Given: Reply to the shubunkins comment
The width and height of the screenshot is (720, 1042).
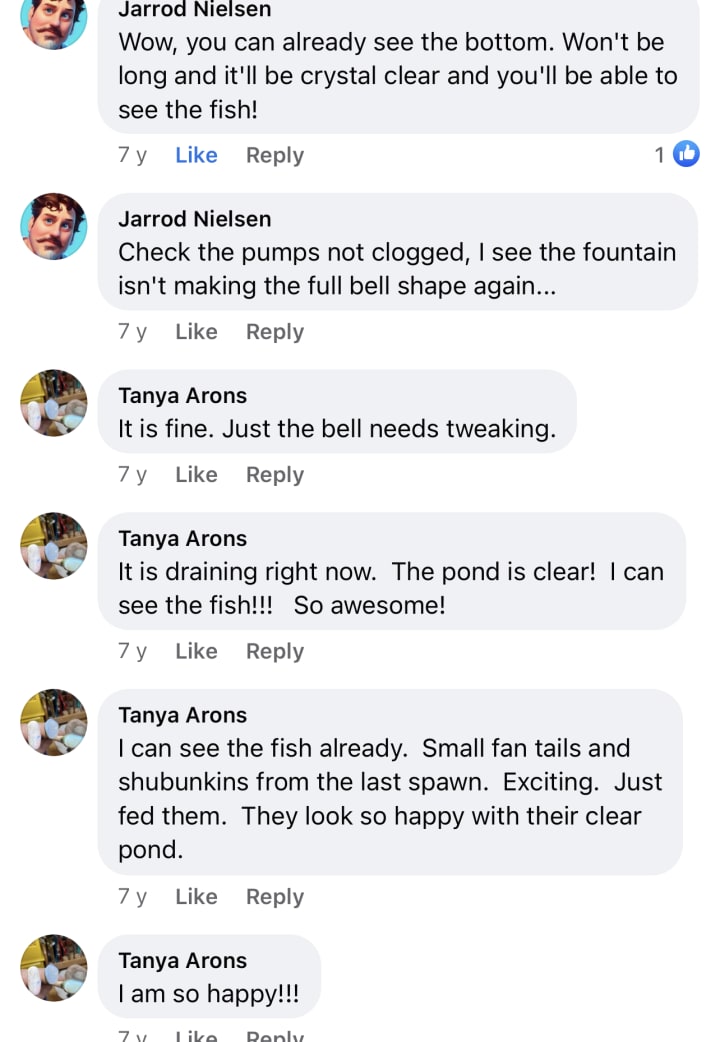Looking at the screenshot, I should [x=275, y=897].
